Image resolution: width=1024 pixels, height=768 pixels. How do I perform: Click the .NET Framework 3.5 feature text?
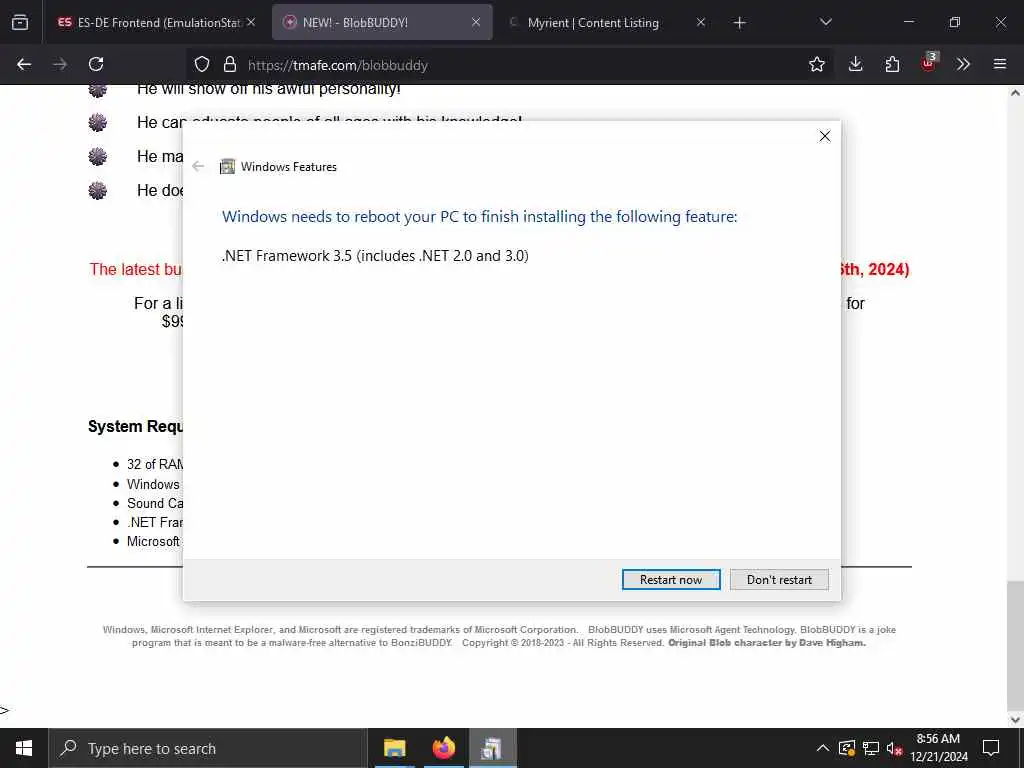(375, 255)
